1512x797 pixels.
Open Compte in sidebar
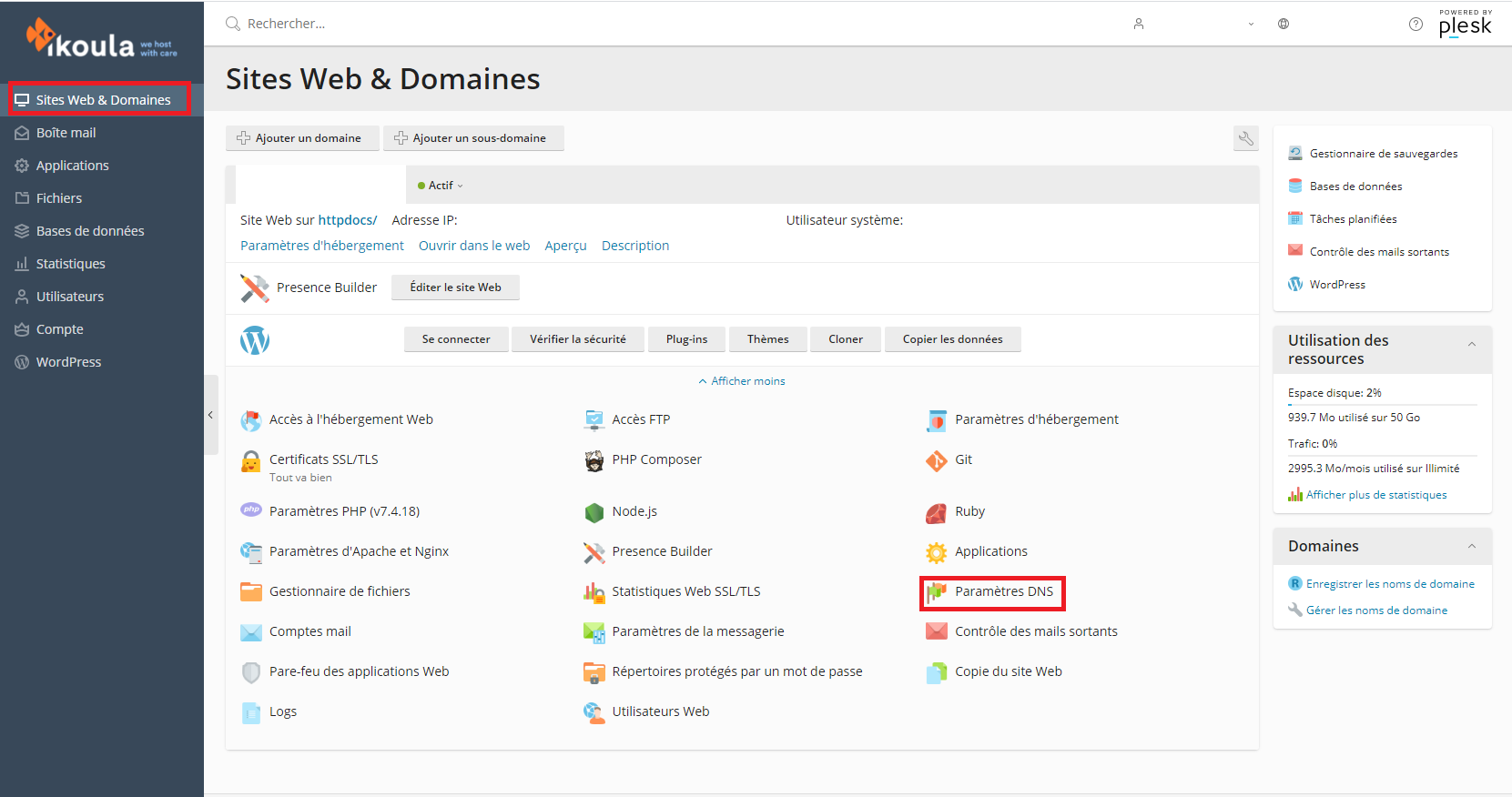click(x=102, y=329)
